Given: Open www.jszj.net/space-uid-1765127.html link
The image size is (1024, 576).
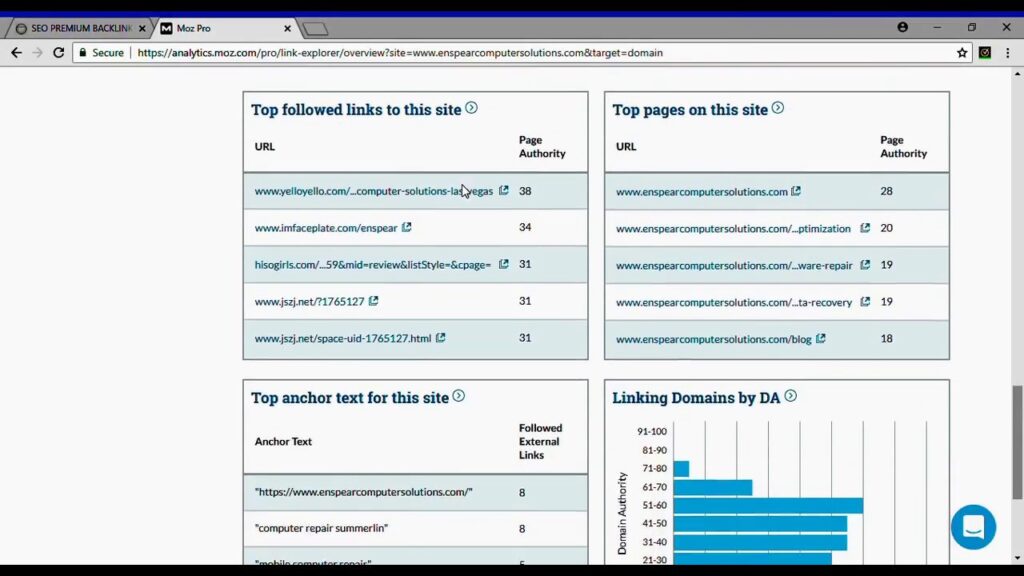Looking at the screenshot, I should (343, 338).
